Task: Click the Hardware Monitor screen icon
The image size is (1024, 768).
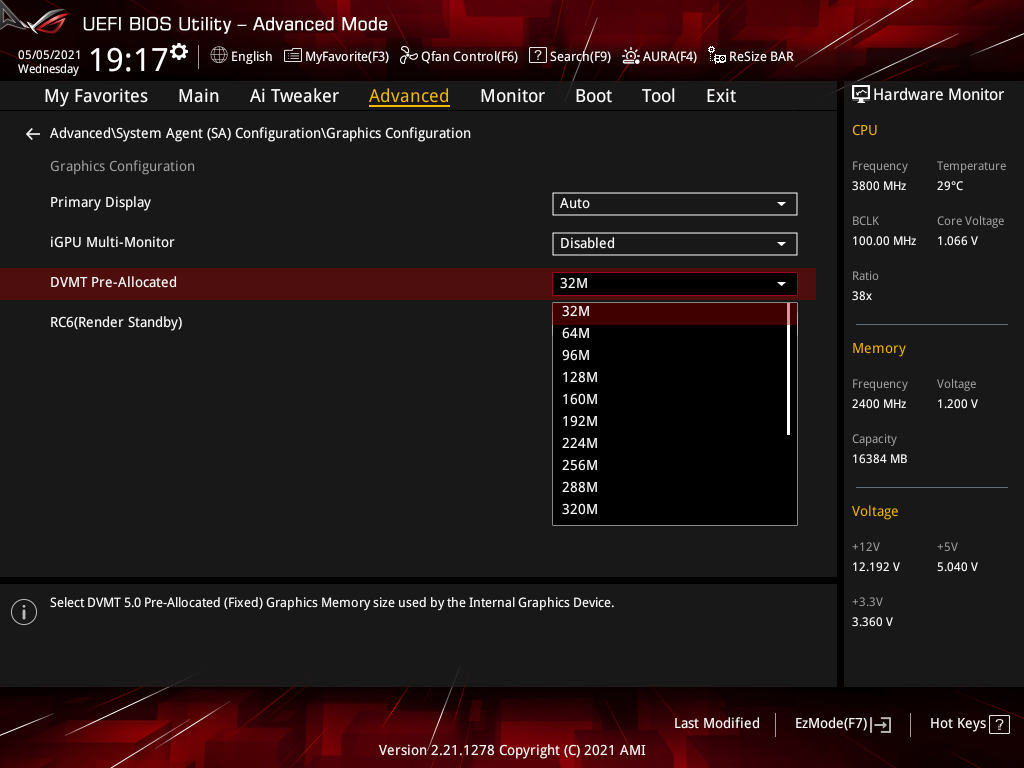Action: 861,95
